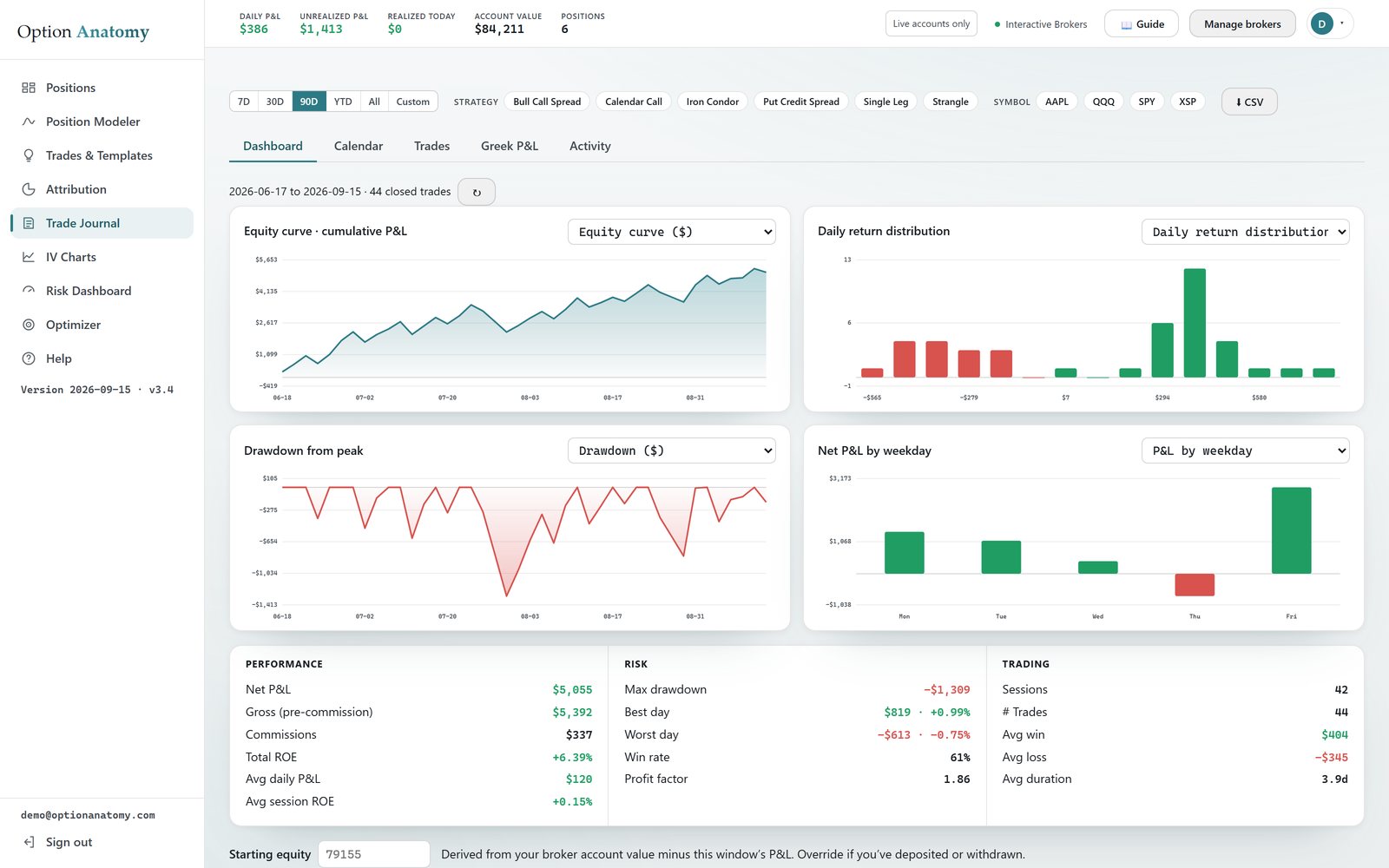Click the Version 2026-09-15 v3.4 text

point(97,390)
